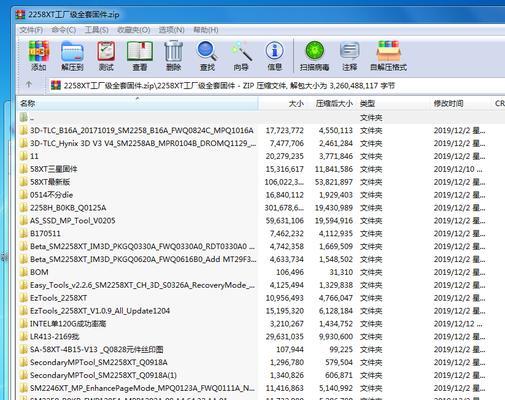Select the 0514不分die folder
The image size is (505, 400).
coord(51,195)
